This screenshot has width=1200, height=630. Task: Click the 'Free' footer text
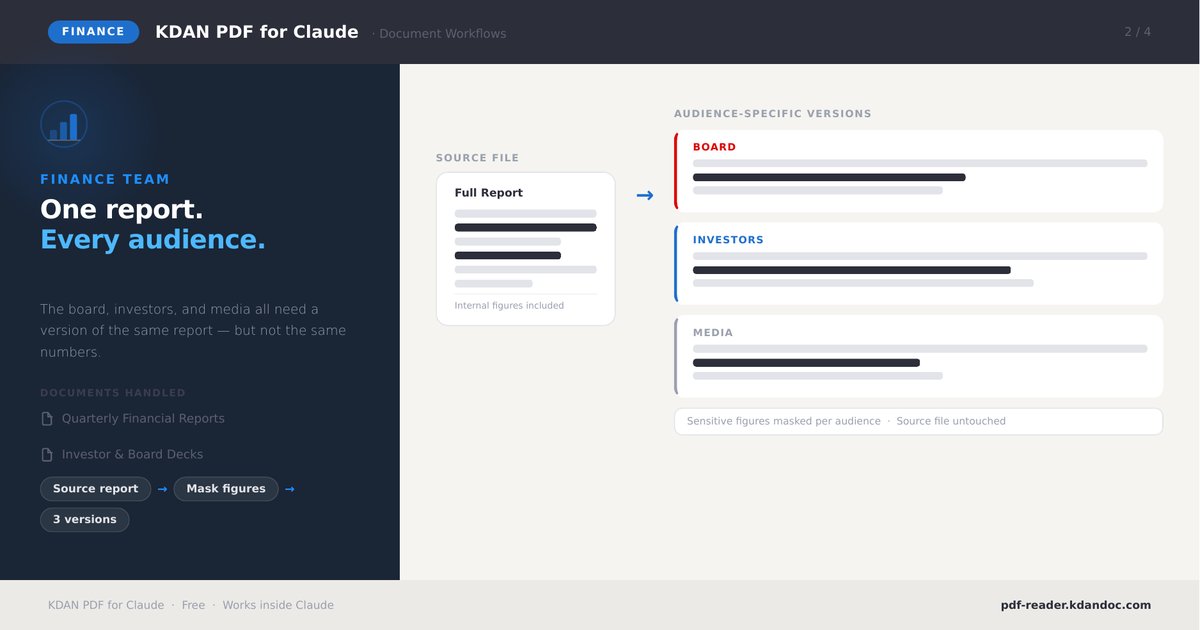pyautogui.click(x=193, y=606)
